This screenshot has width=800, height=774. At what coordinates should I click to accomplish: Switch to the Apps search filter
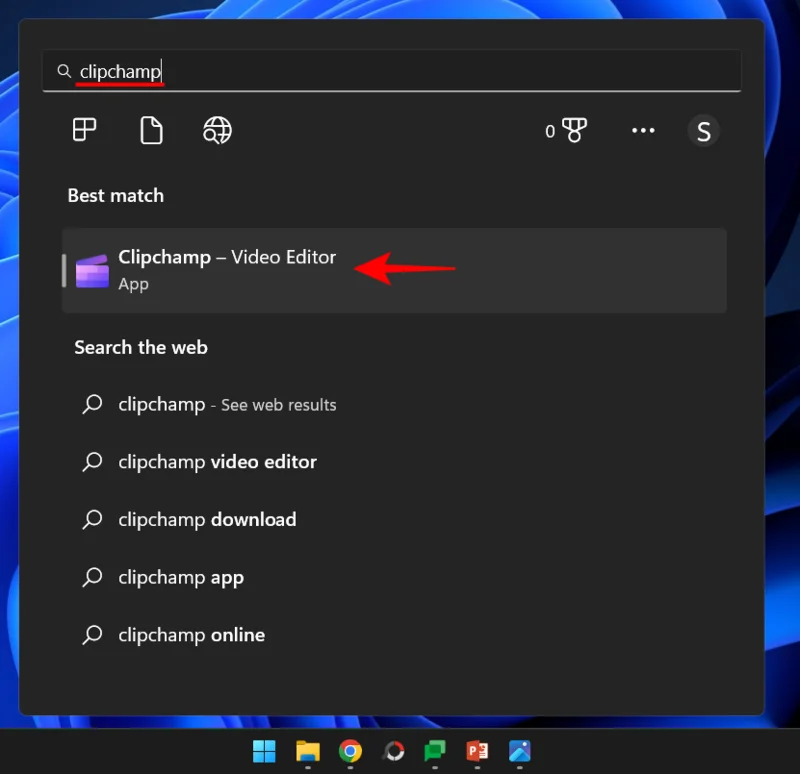point(84,130)
